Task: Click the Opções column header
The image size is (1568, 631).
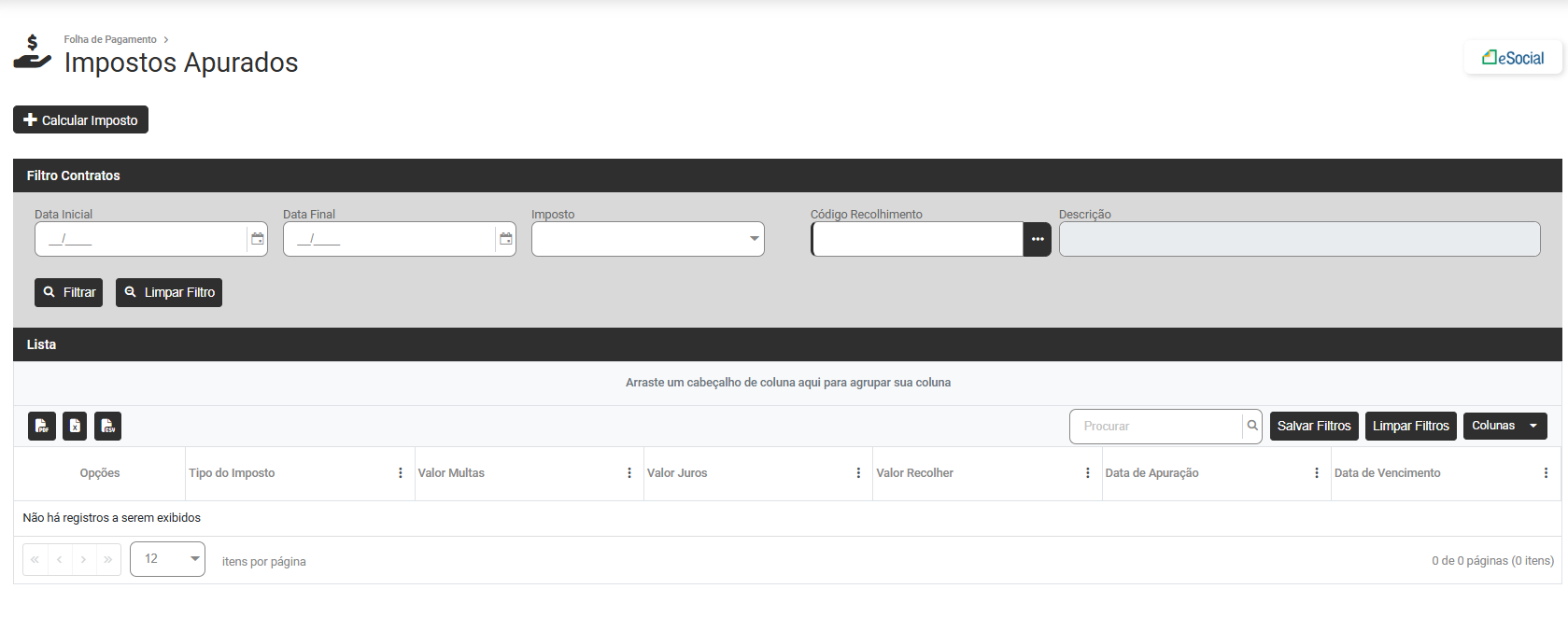Action: [100, 473]
